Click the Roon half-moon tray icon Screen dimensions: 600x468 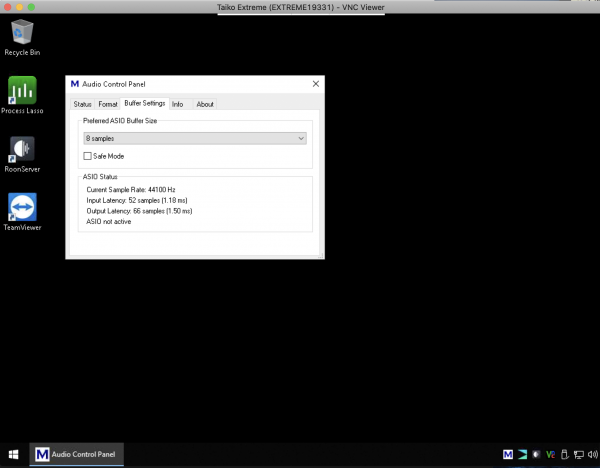click(536, 454)
